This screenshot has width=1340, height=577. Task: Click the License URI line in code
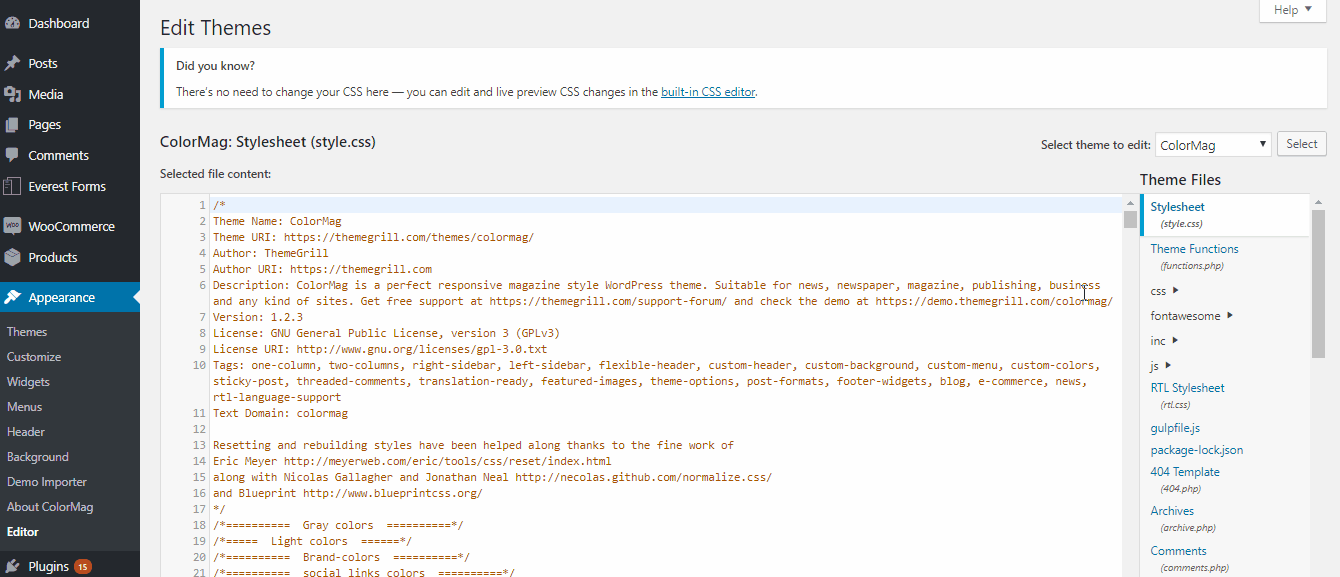(380, 349)
